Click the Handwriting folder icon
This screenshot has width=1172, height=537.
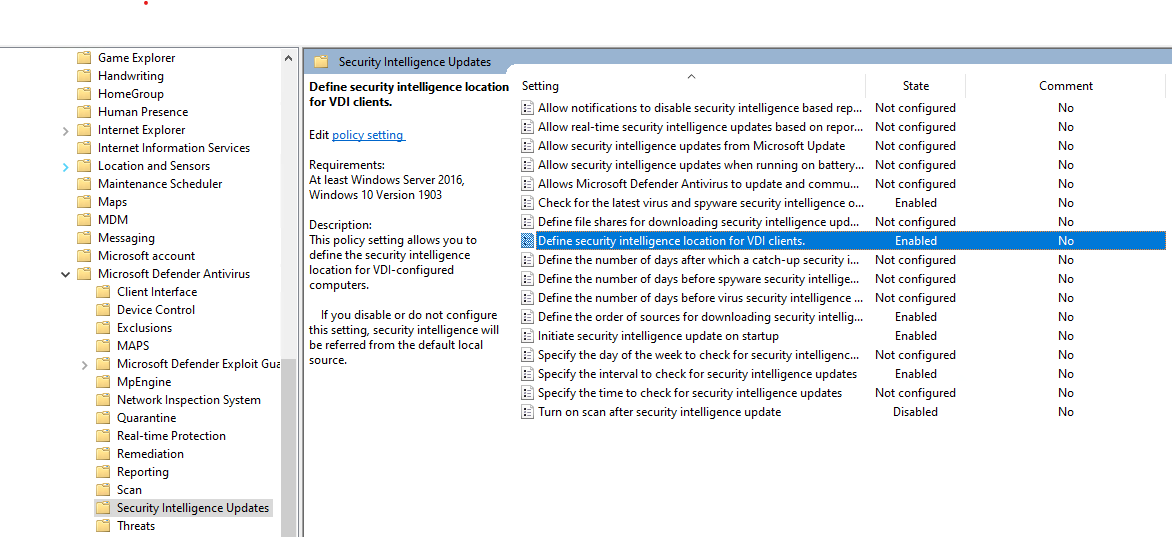pyautogui.click(x=84, y=76)
